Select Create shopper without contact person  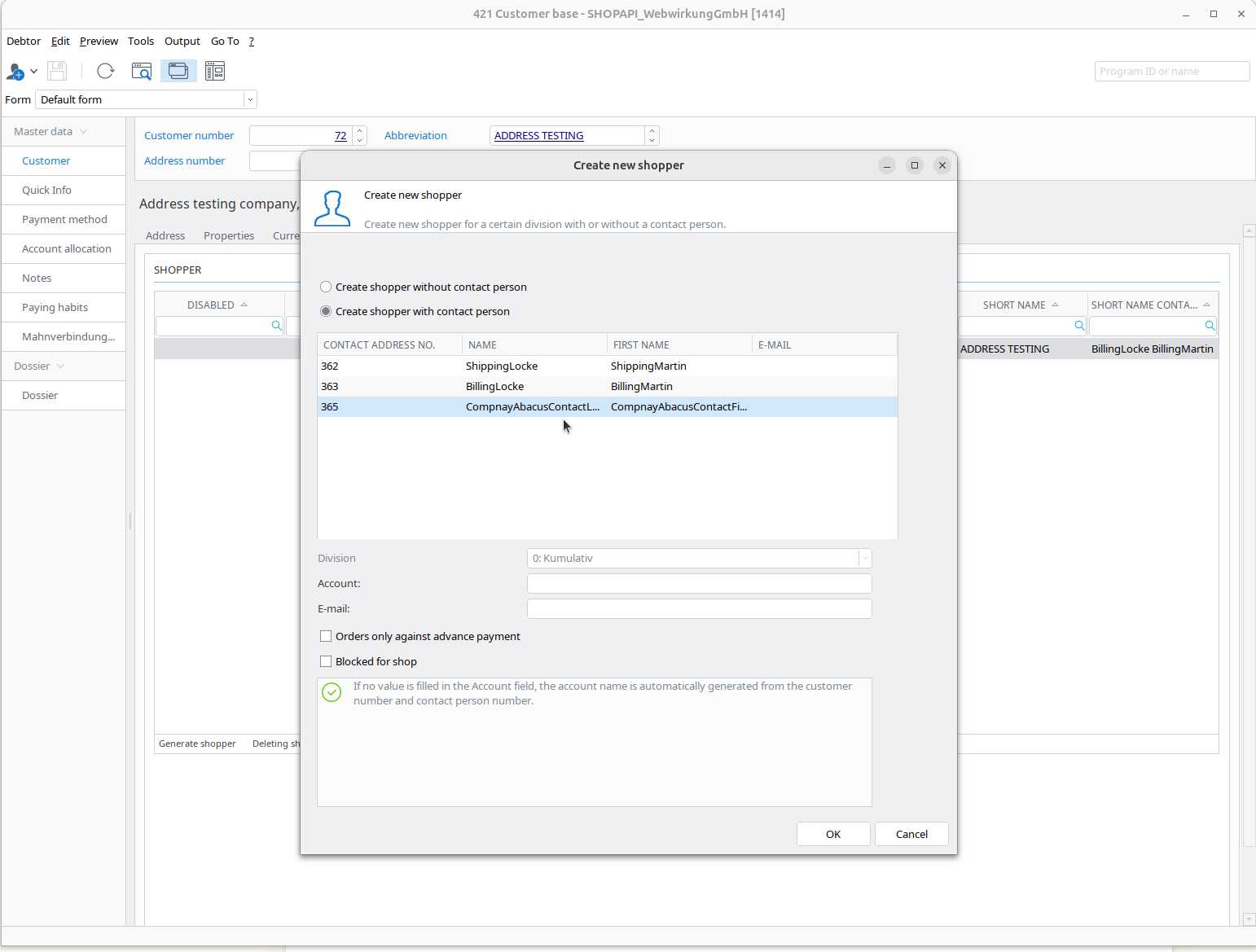click(x=326, y=287)
